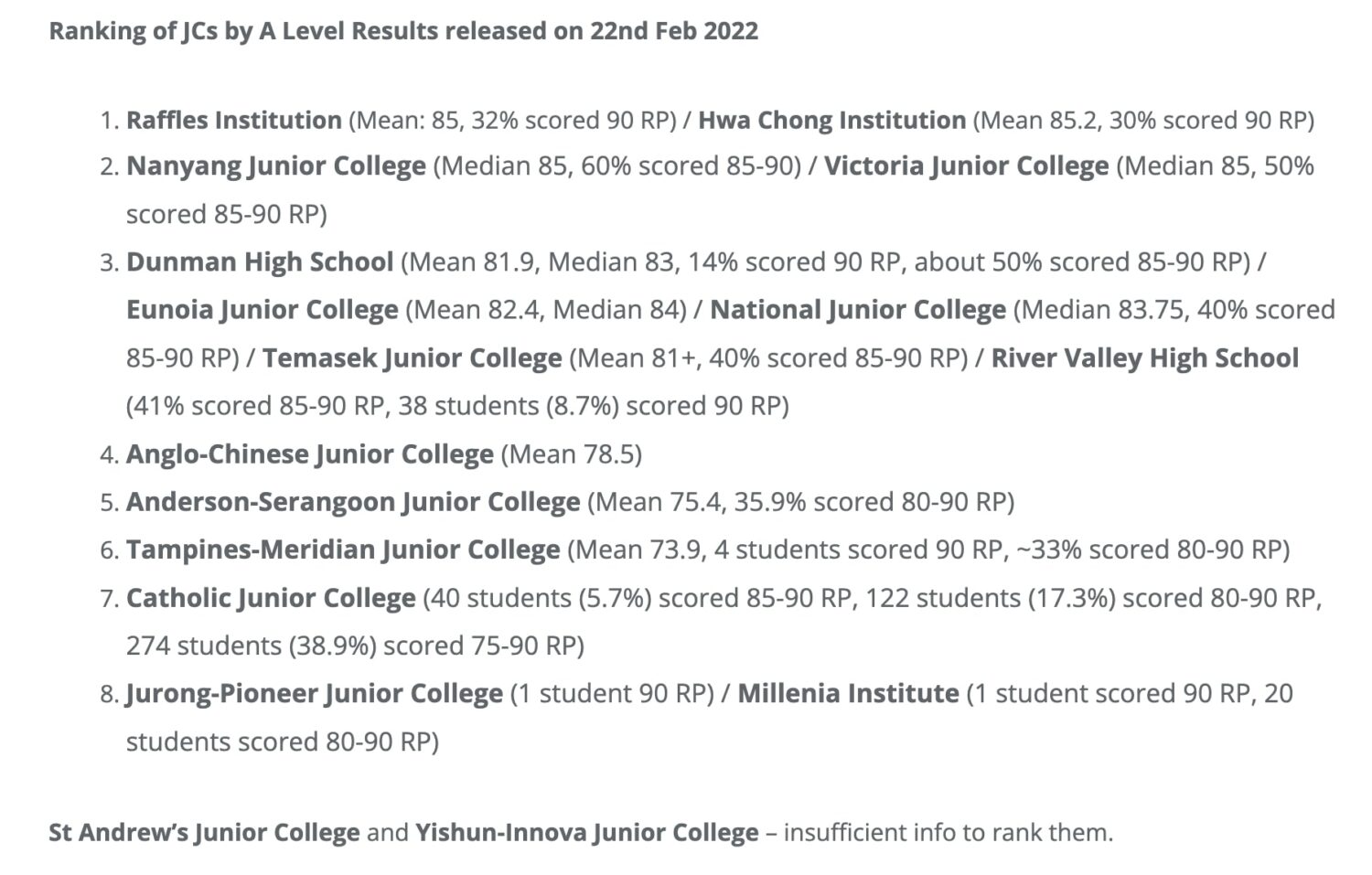Click the Hwa Chong Institution name
This screenshot has width=1372, height=875.
pyautogui.click(x=831, y=121)
